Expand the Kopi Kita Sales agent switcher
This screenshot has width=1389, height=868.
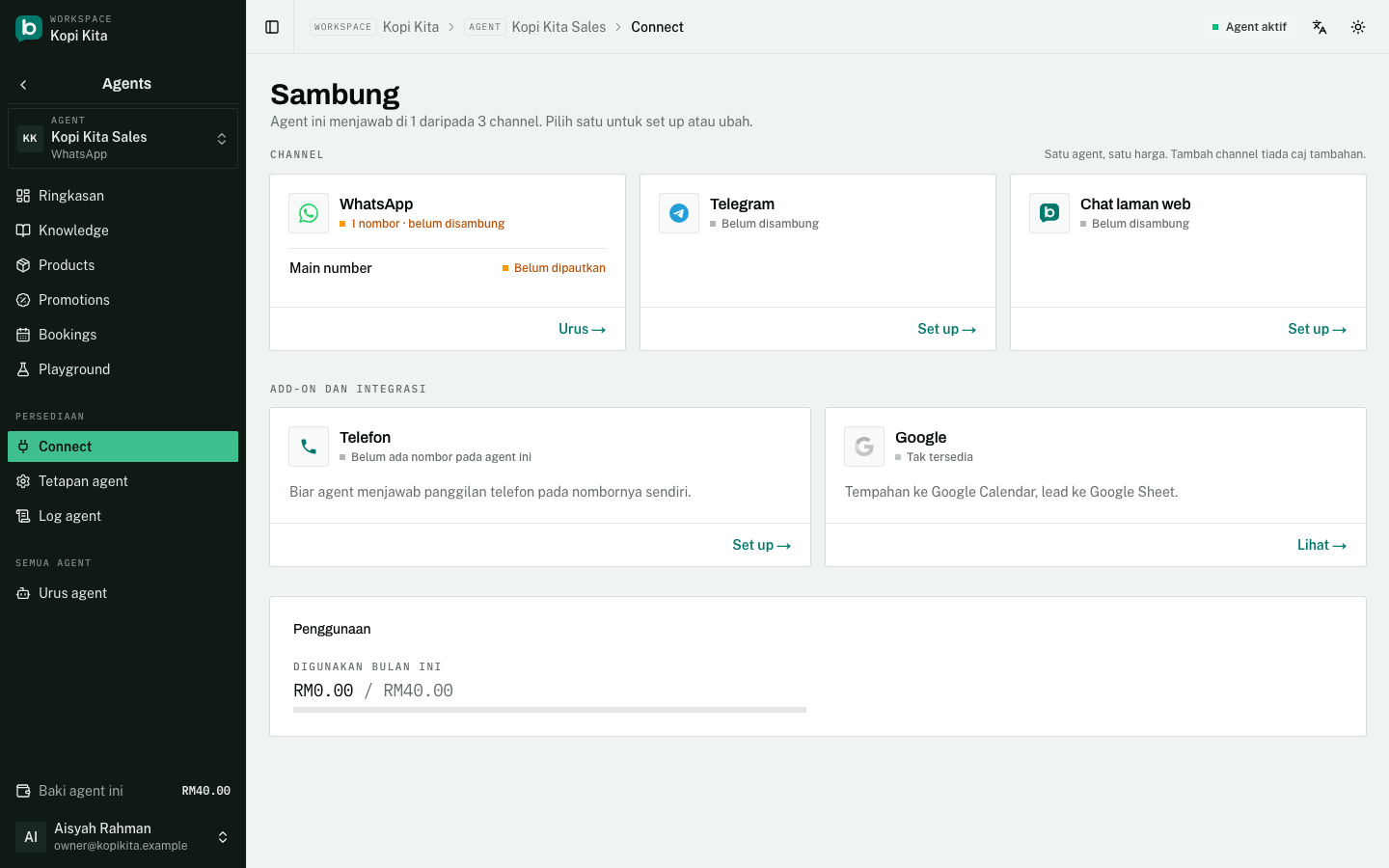(123, 138)
